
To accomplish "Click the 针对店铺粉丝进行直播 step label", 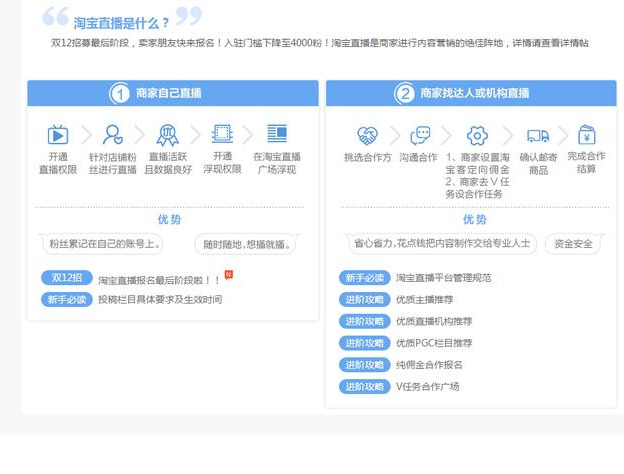I will [x=113, y=163].
